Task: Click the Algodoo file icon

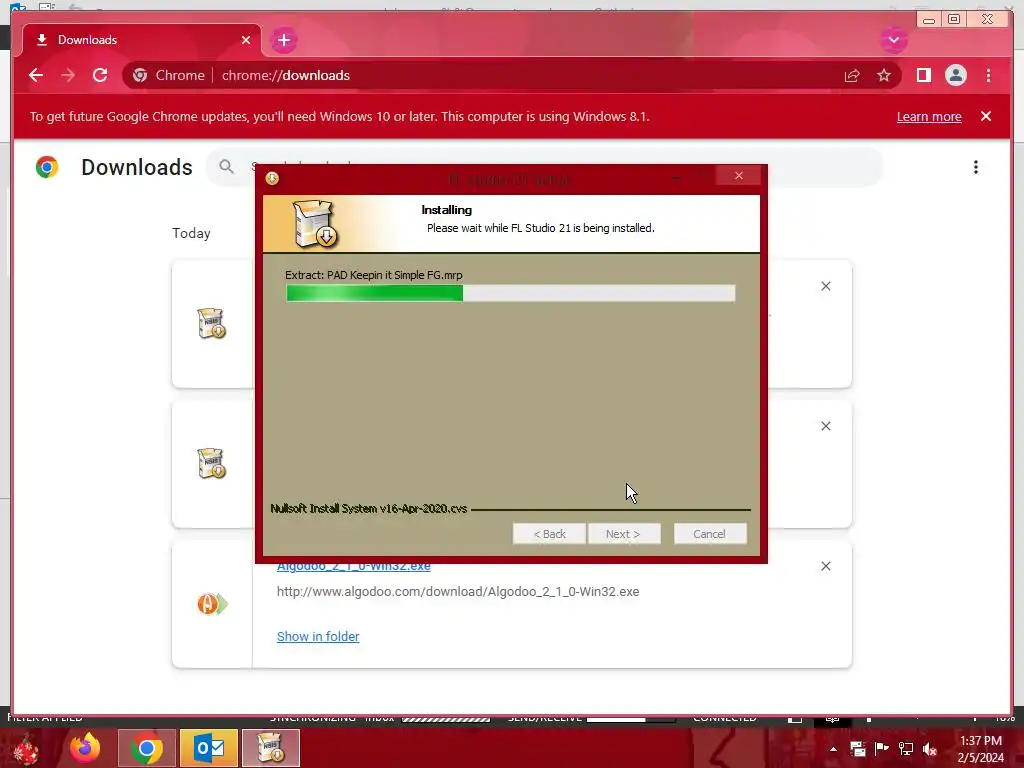Action: click(212, 603)
